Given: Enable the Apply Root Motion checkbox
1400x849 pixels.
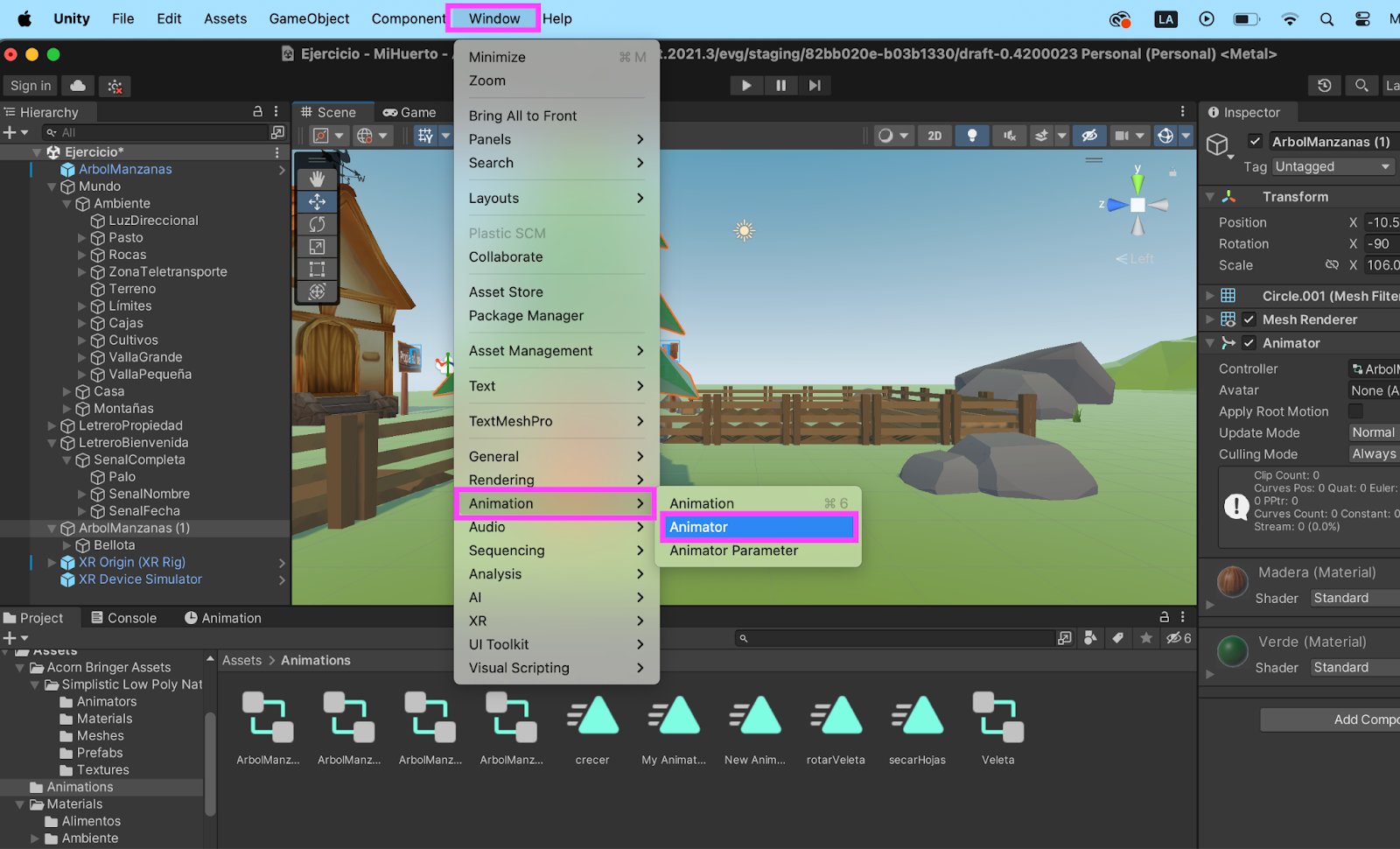Looking at the screenshot, I should 1355,411.
